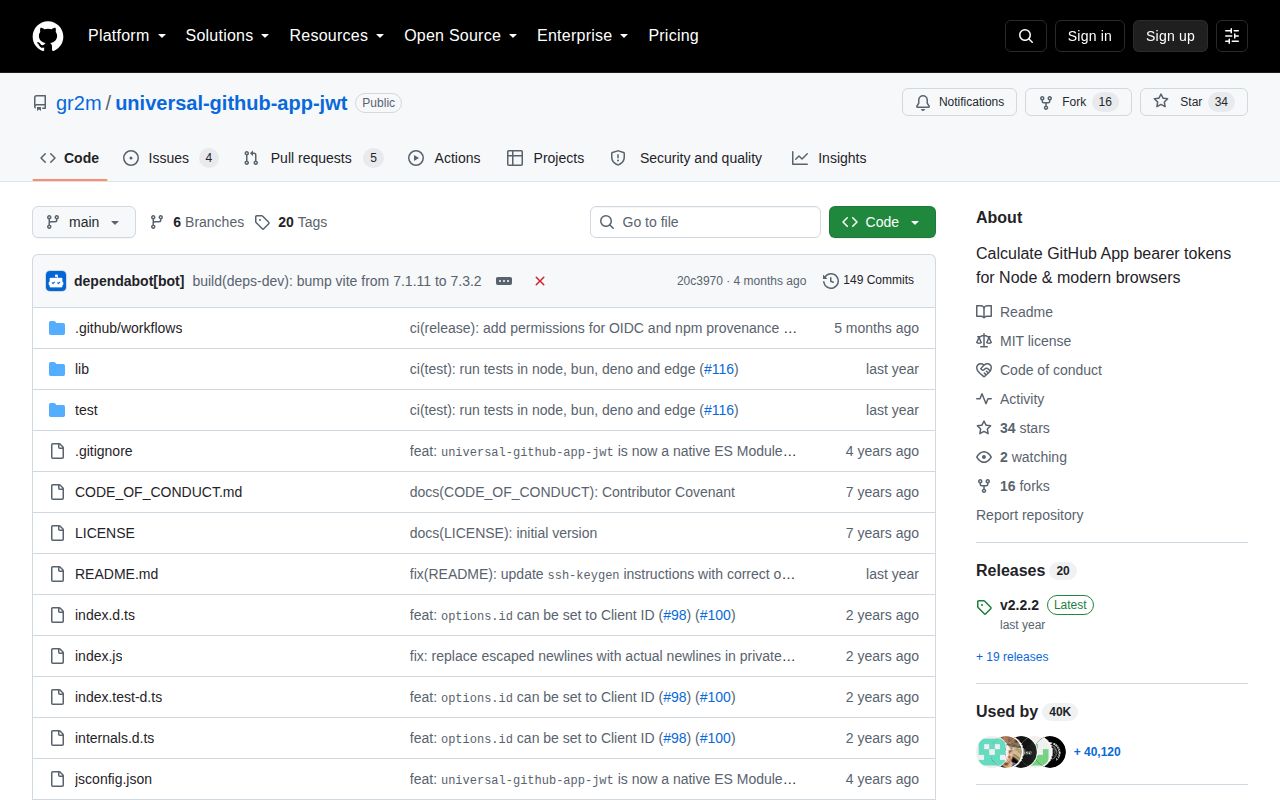Click the Sign in button
This screenshot has height=800, width=1280.
[1090, 36]
